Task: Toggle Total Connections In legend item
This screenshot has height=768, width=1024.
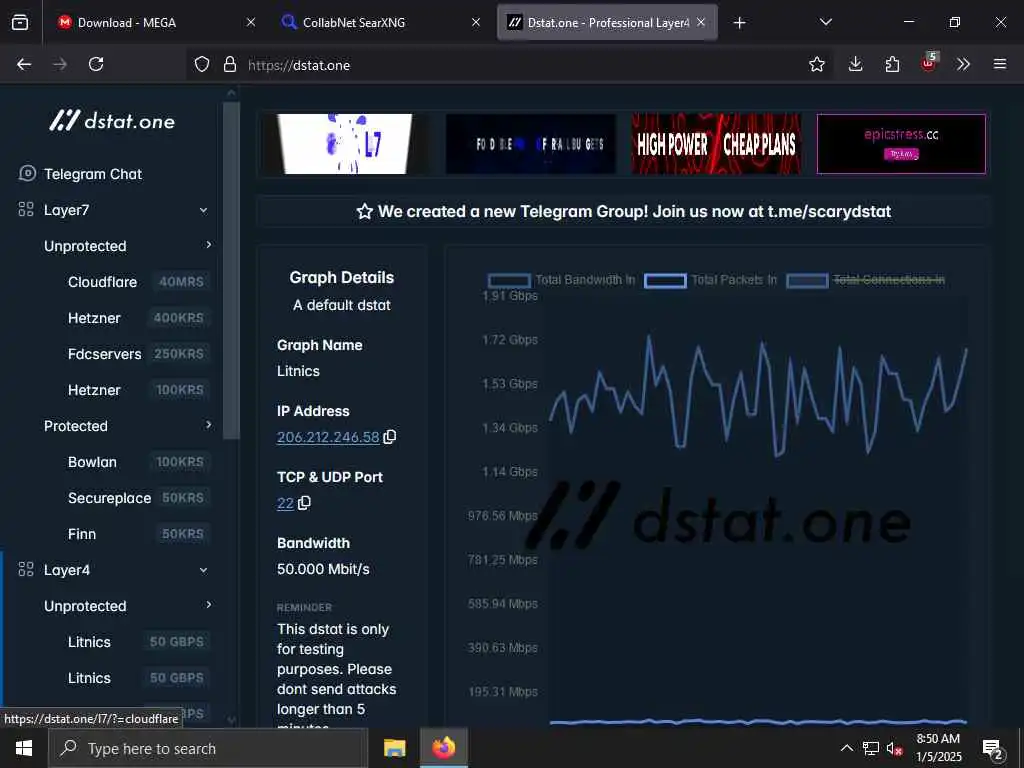Action: pos(865,280)
